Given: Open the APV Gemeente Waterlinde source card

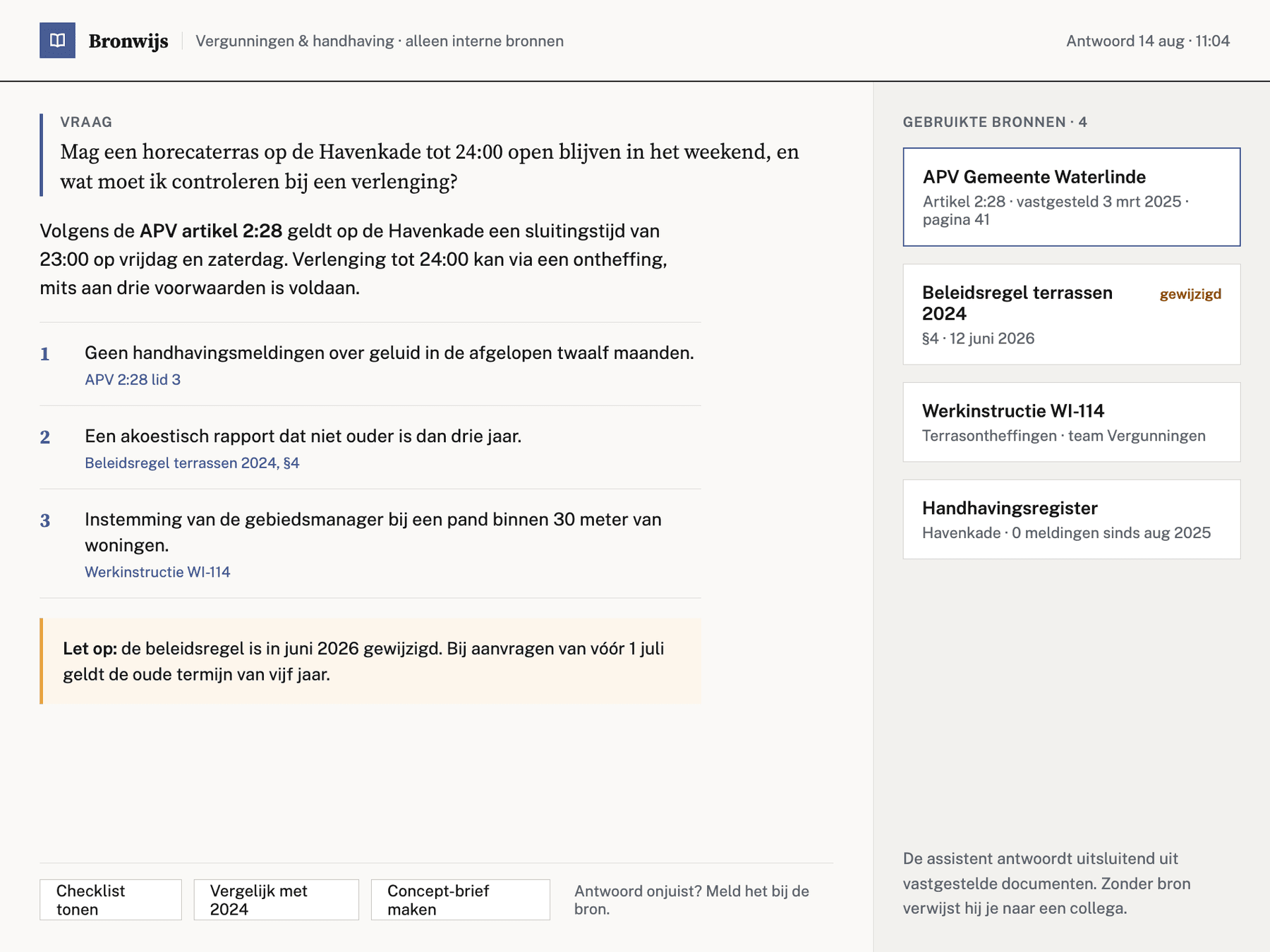Looking at the screenshot, I should click(1071, 197).
